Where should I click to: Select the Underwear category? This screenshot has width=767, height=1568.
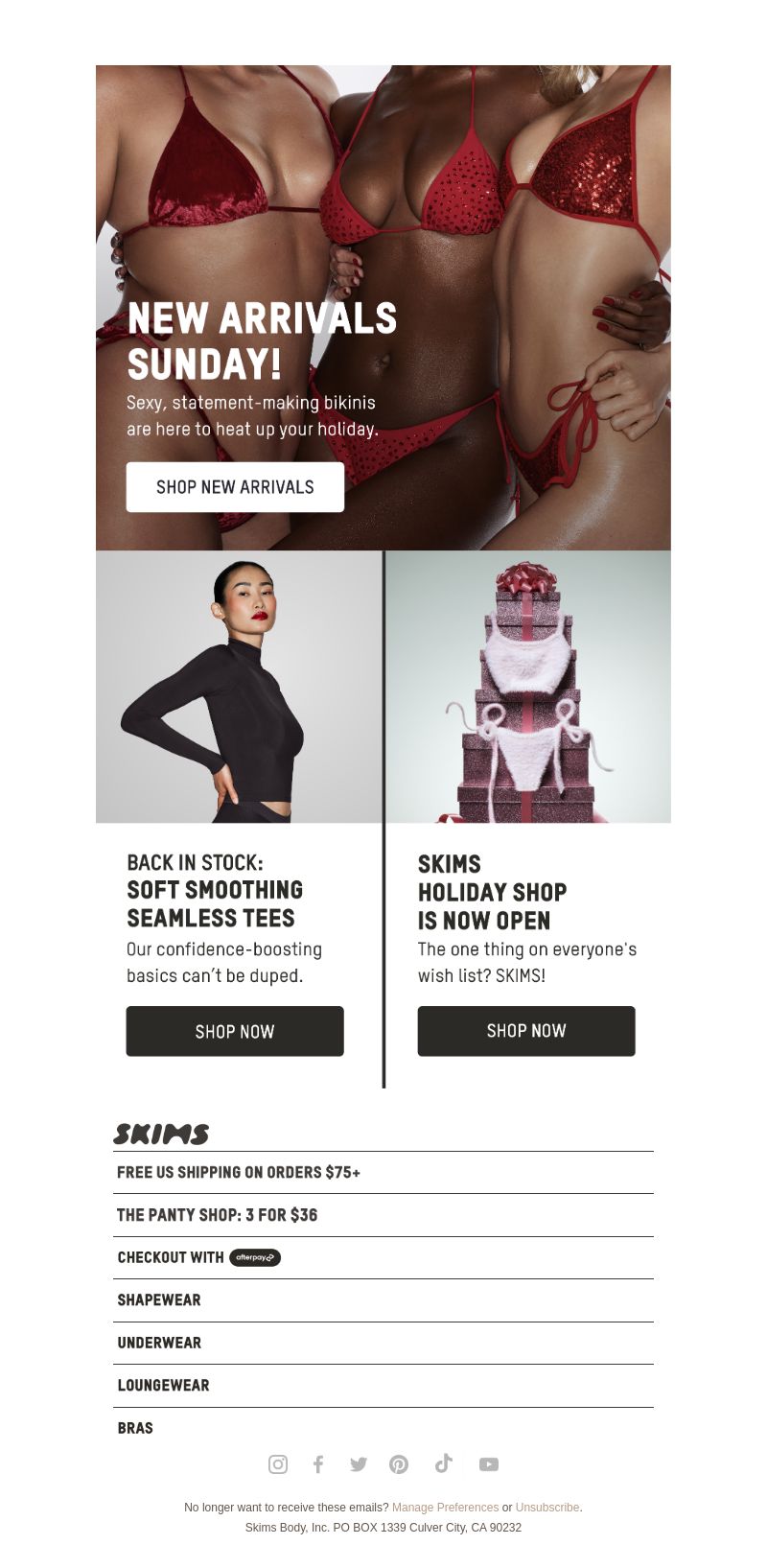pyautogui.click(x=159, y=1343)
